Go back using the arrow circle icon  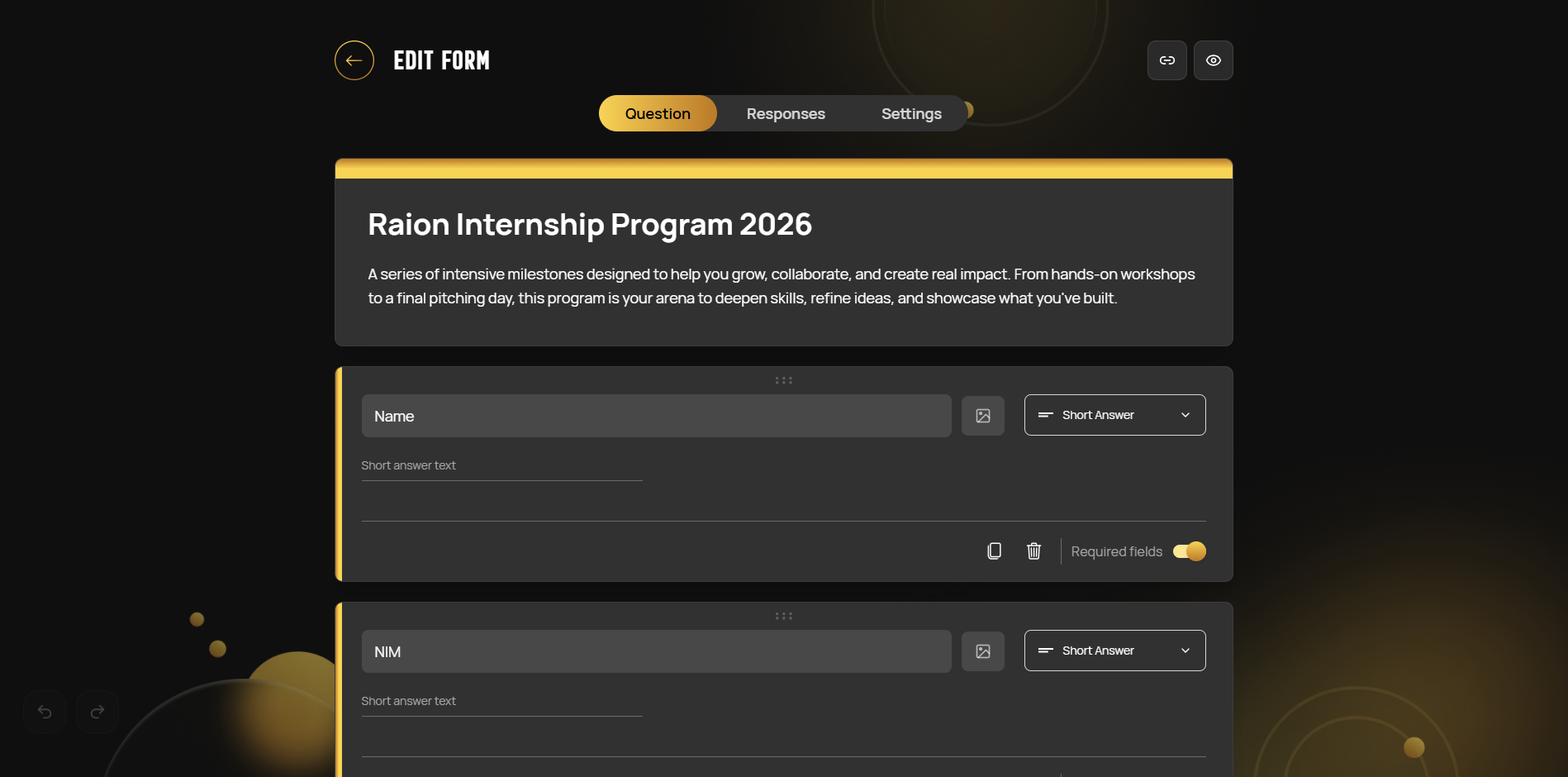coord(354,60)
